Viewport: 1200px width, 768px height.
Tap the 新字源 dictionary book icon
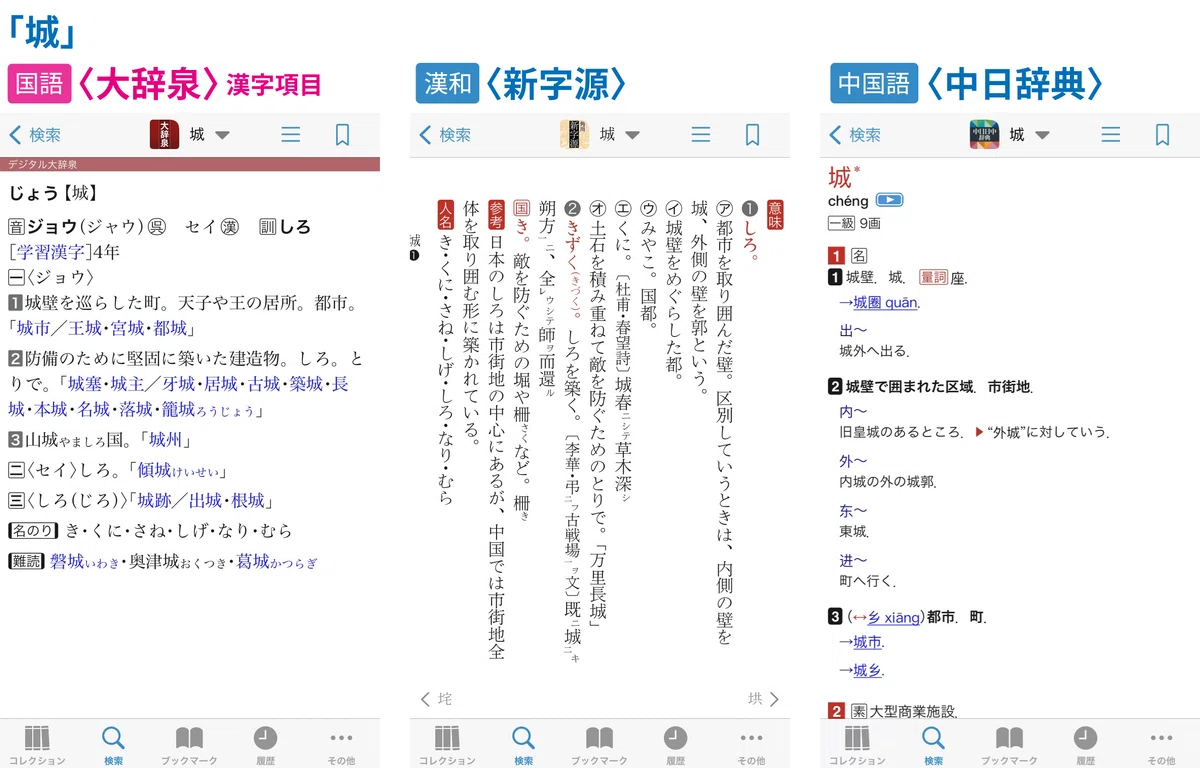coord(575,134)
